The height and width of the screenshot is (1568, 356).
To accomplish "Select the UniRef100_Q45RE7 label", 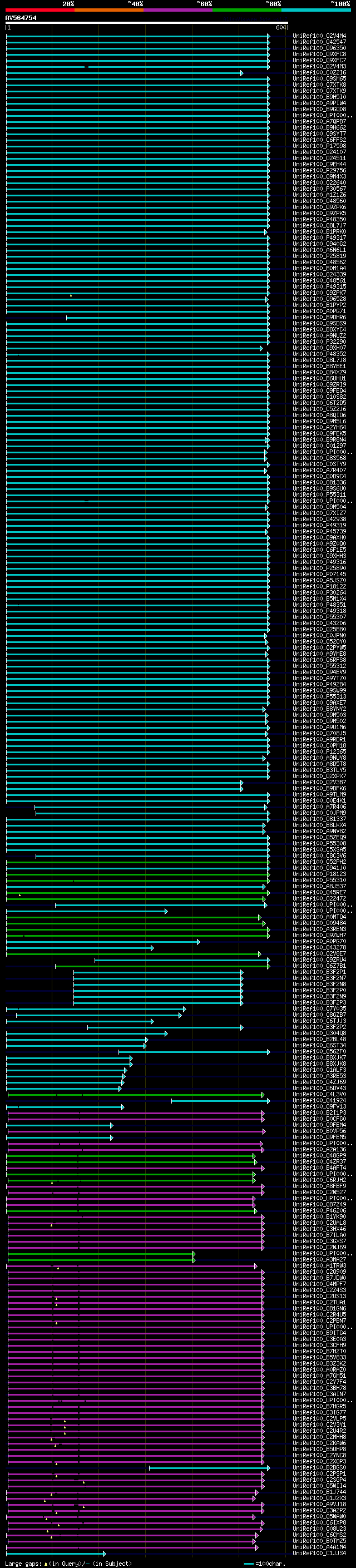I will pos(319,892).
